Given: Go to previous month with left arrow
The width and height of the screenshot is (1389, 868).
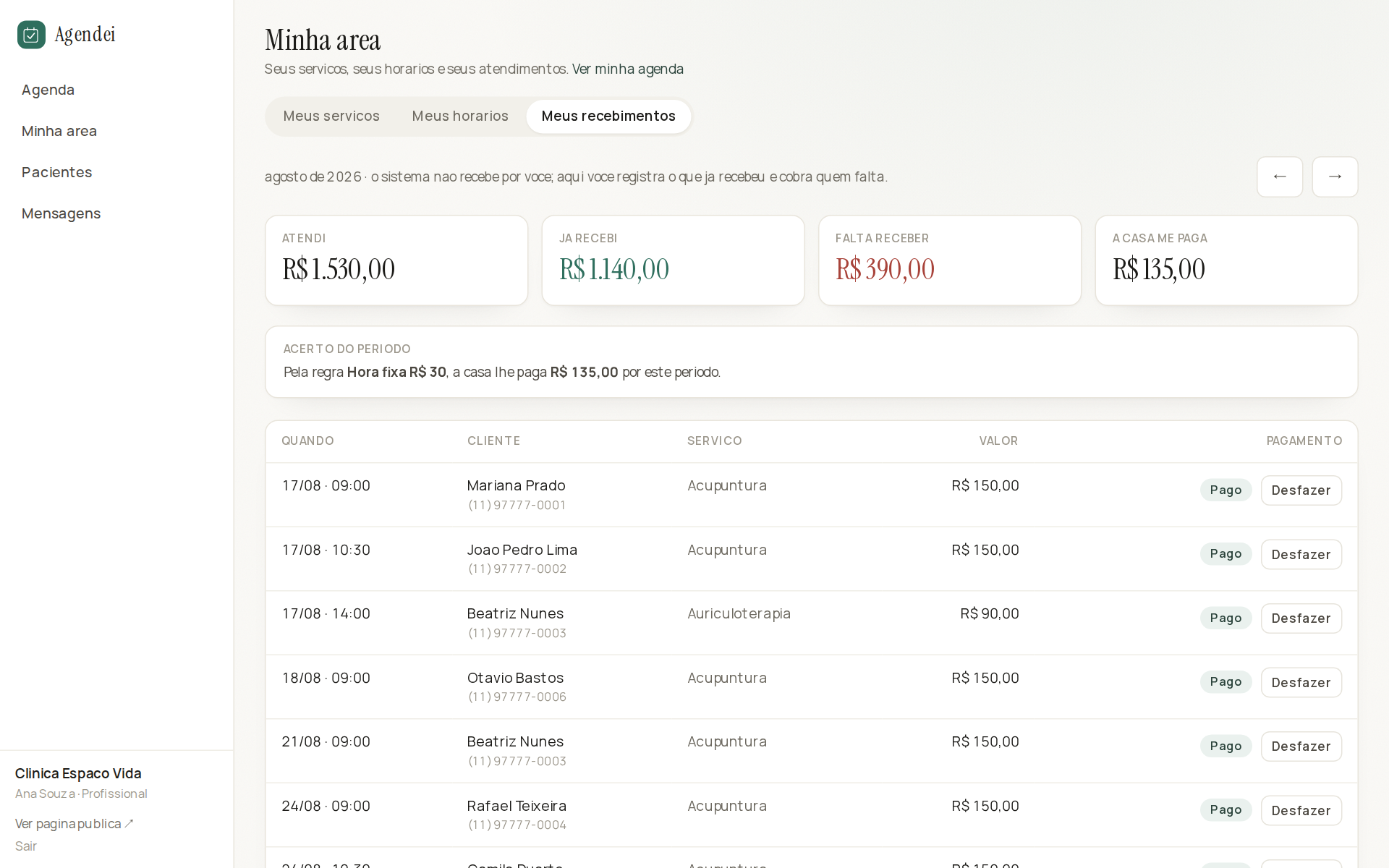Looking at the screenshot, I should point(1280,176).
